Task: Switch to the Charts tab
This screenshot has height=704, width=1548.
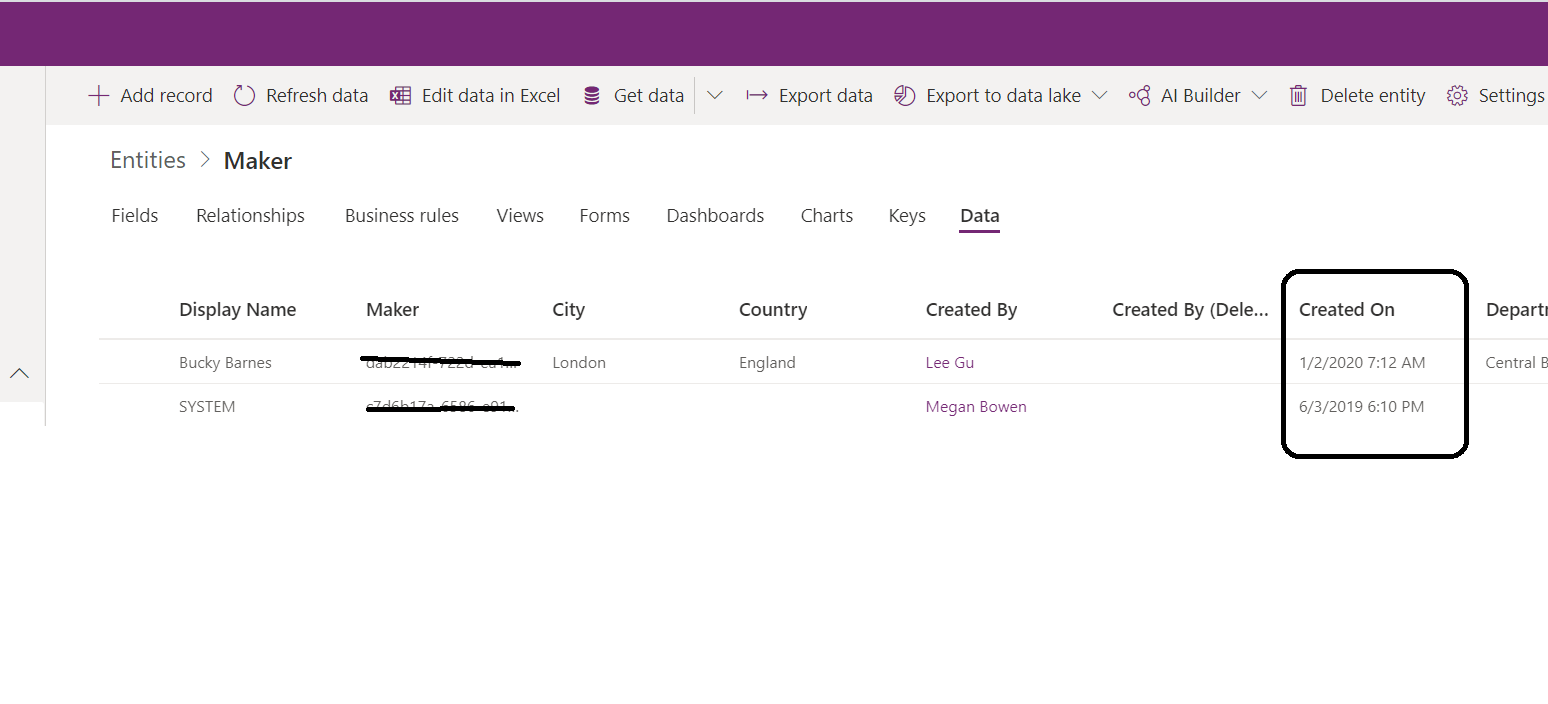Action: point(826,215)
